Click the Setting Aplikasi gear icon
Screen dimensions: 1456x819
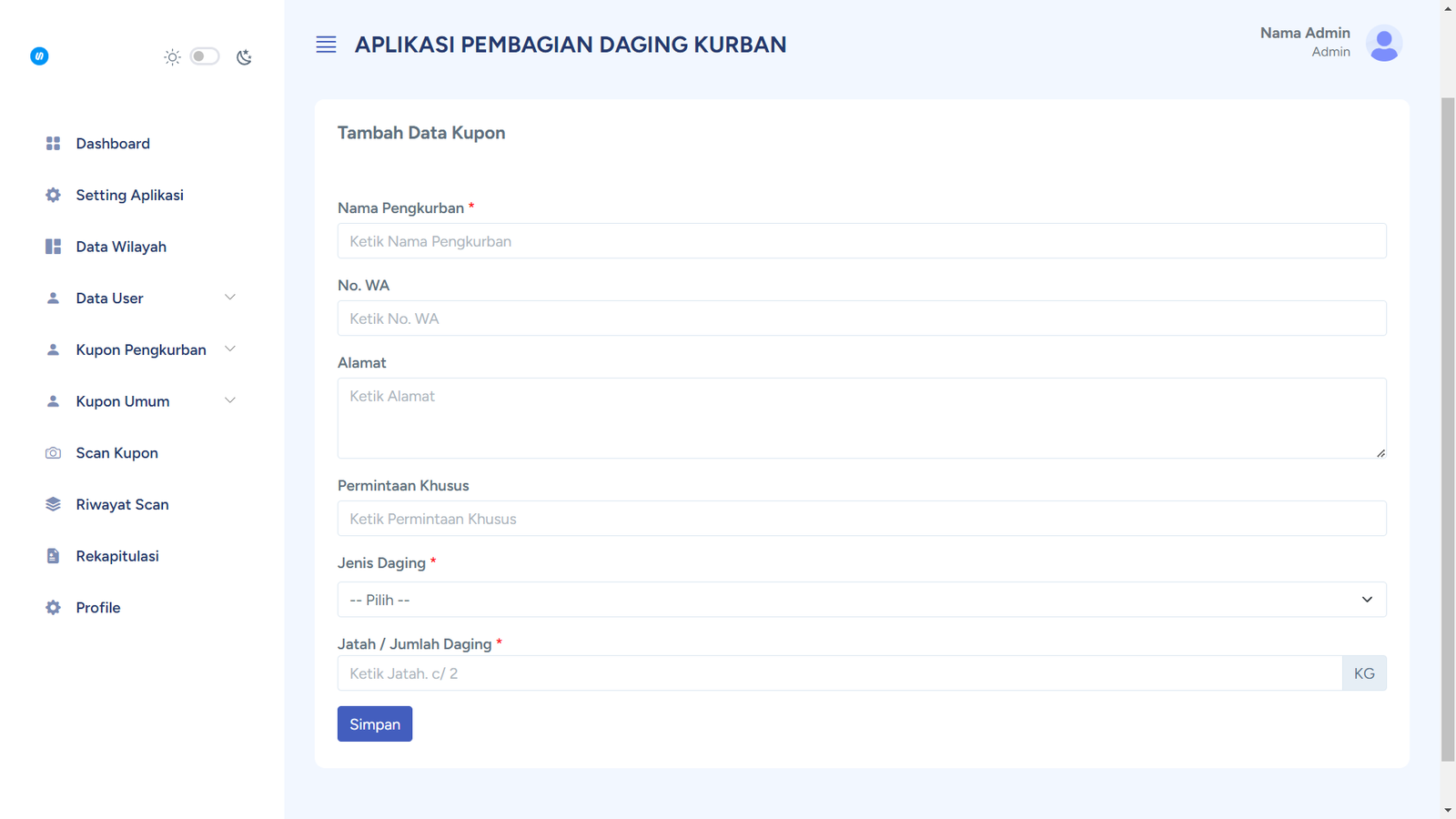[x=53, y=195]
